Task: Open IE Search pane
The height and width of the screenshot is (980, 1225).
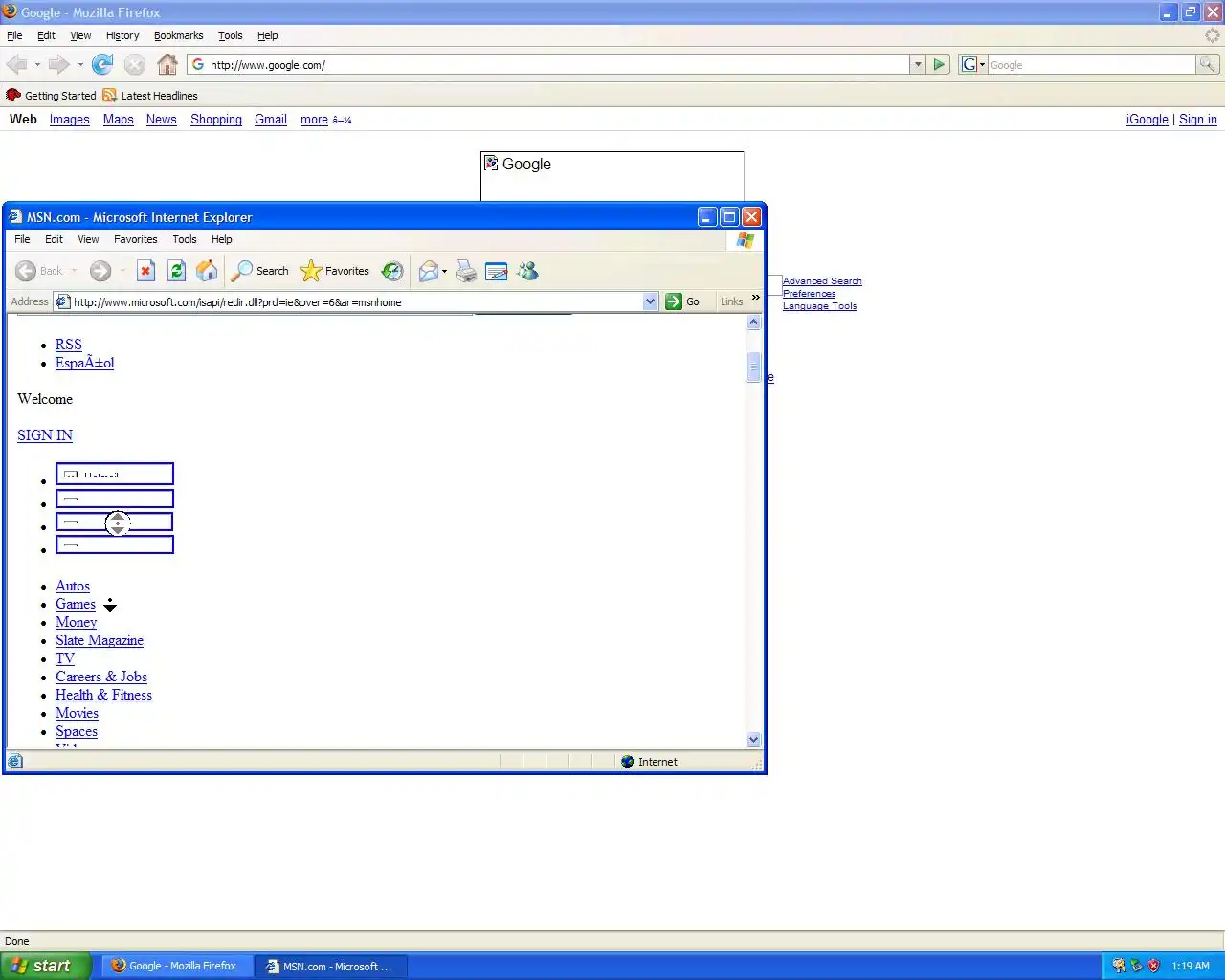Action: point(259,271)
